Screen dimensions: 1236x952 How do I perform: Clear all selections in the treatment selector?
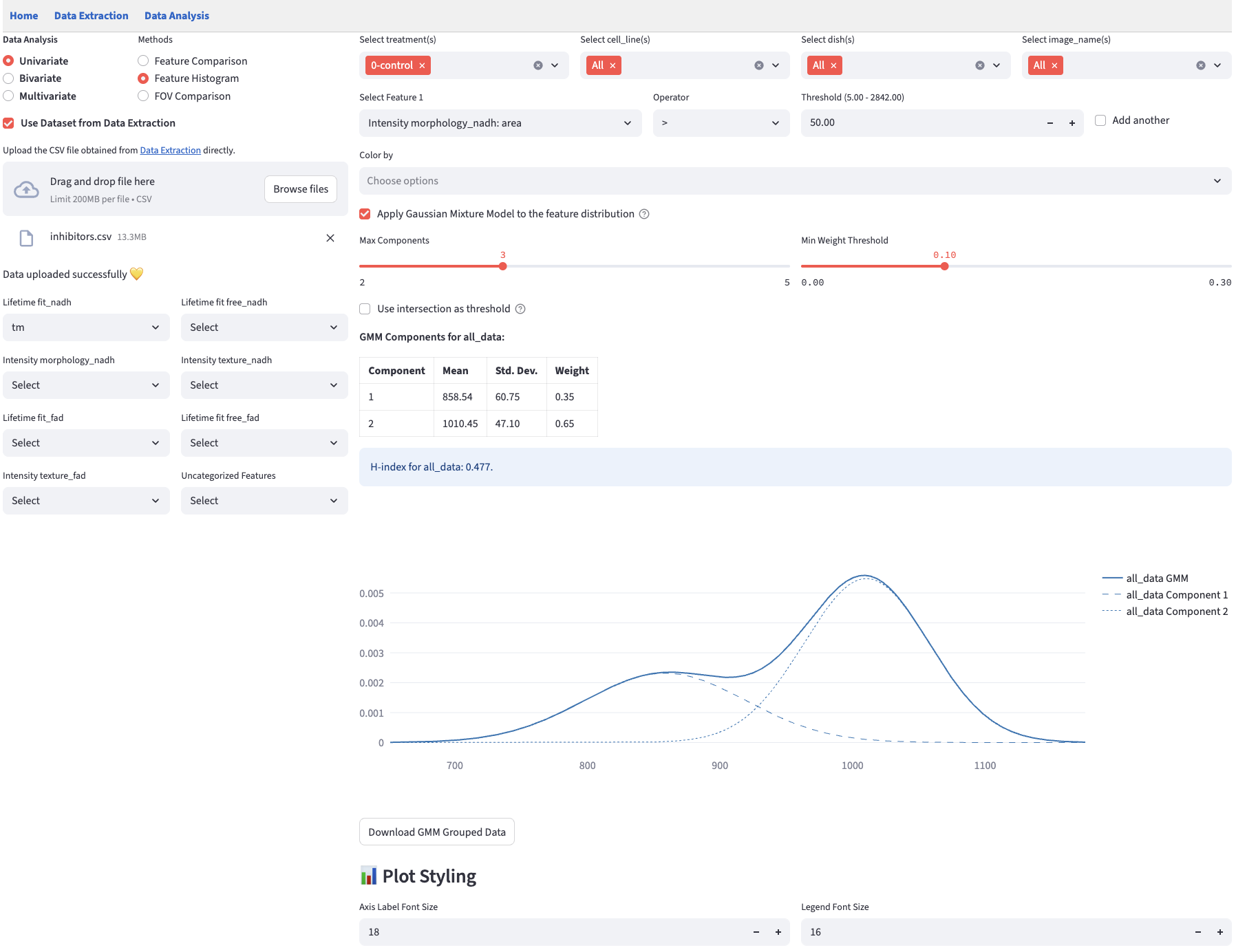(x=537, y=65)
